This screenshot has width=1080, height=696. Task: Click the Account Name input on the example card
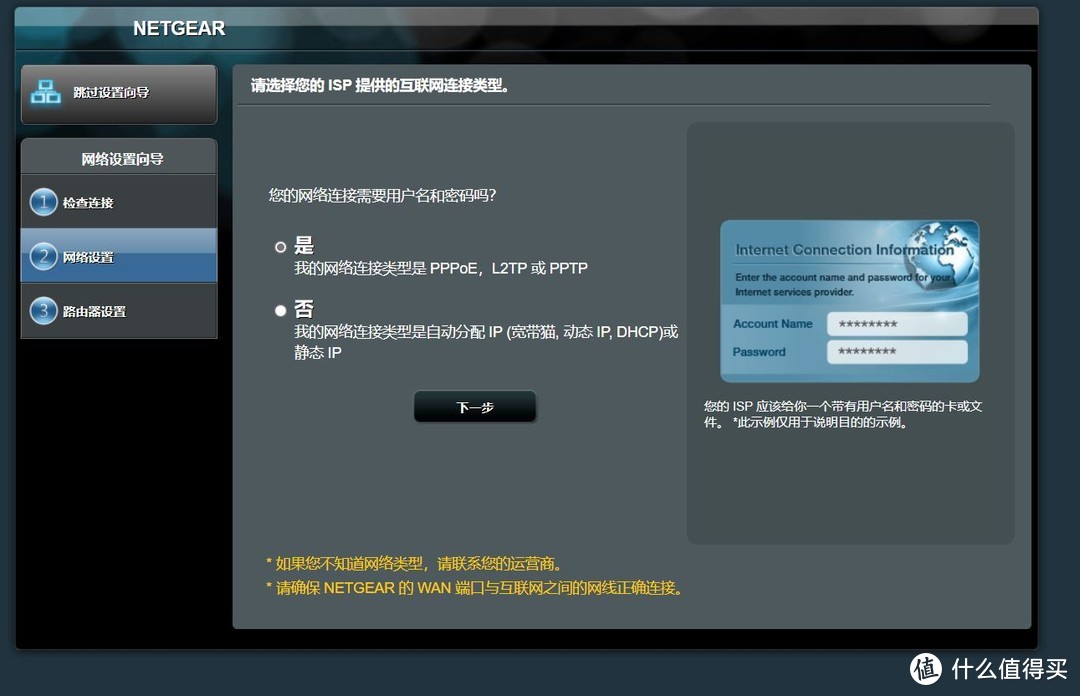pos(897,323)
